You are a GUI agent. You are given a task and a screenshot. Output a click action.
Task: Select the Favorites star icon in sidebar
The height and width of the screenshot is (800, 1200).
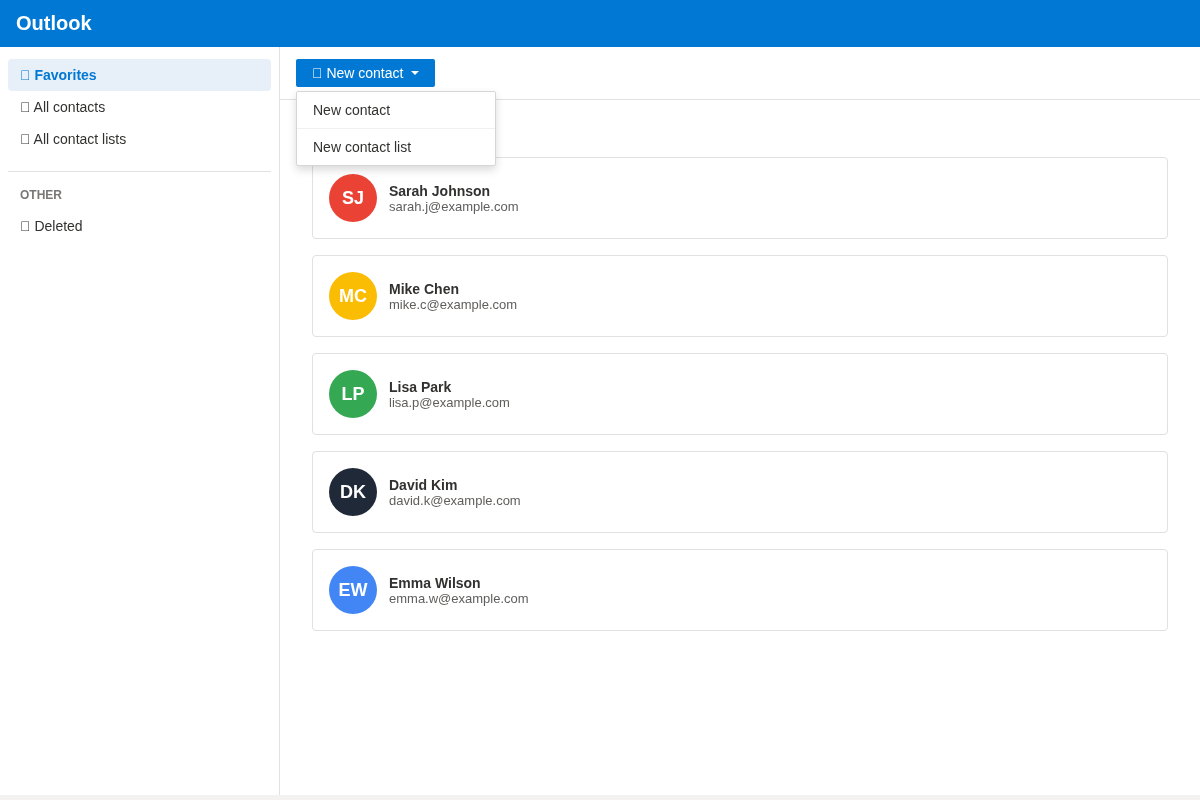(x=24, y=75)
